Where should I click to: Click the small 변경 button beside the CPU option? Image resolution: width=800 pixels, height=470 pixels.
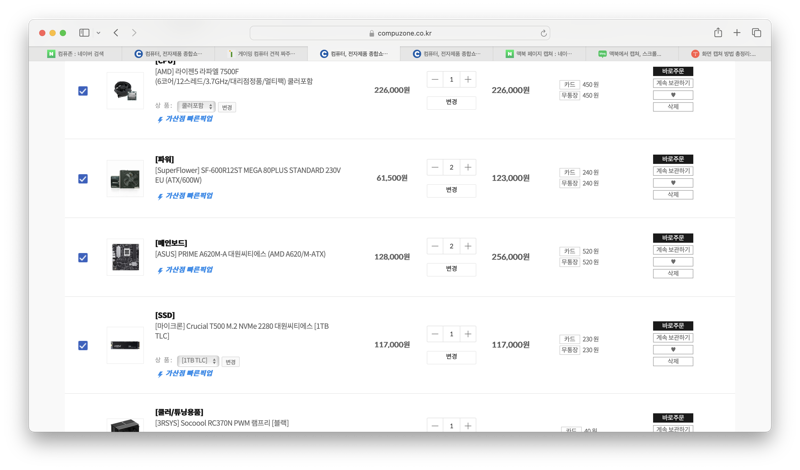click(x=227, y=107)
